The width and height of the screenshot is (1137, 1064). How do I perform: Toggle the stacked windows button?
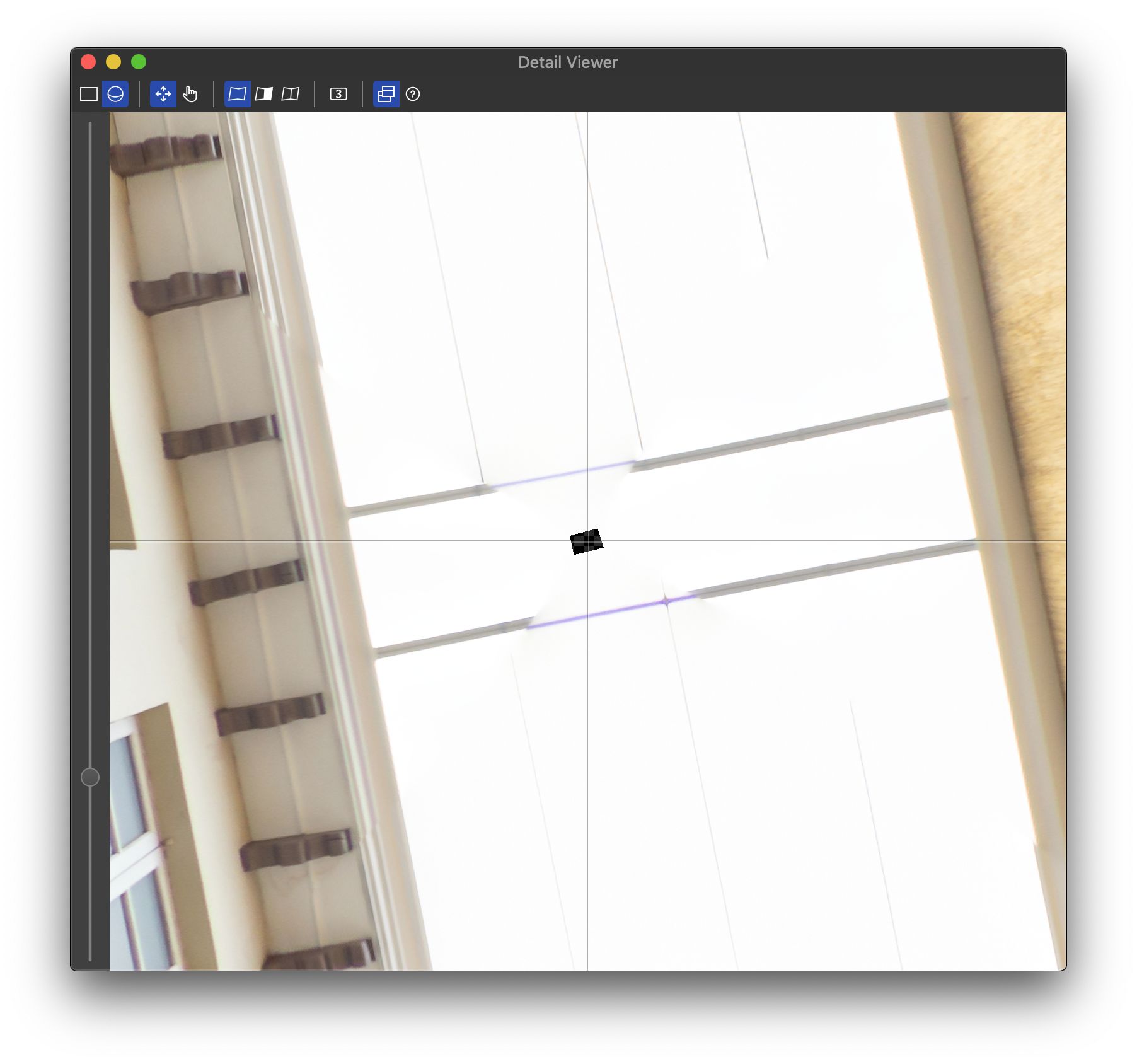click(x=386, y=94)
